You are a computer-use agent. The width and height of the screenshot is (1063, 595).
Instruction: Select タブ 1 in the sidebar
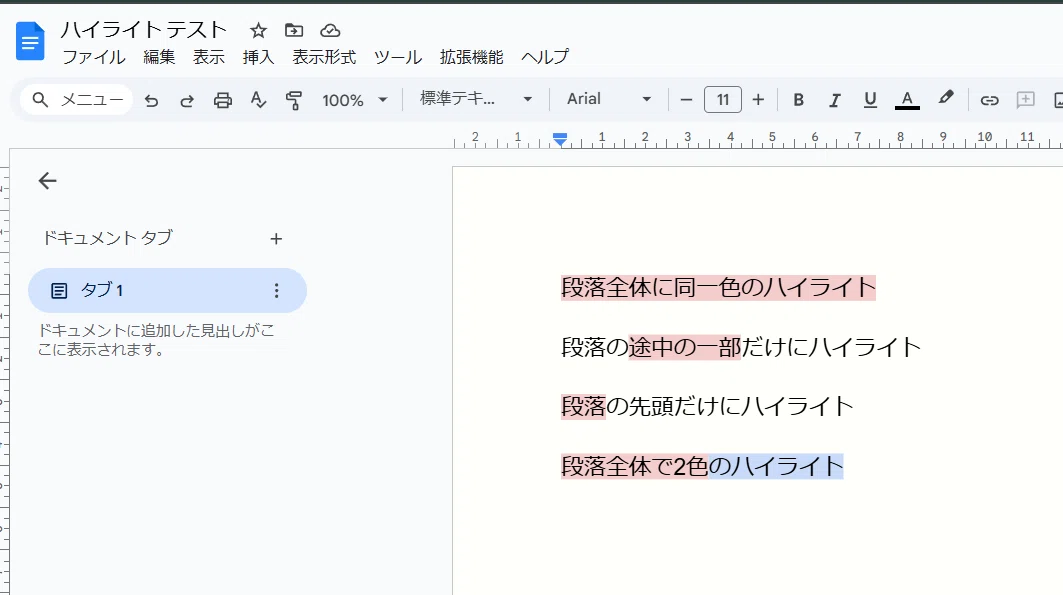click(x=167, y=291)
